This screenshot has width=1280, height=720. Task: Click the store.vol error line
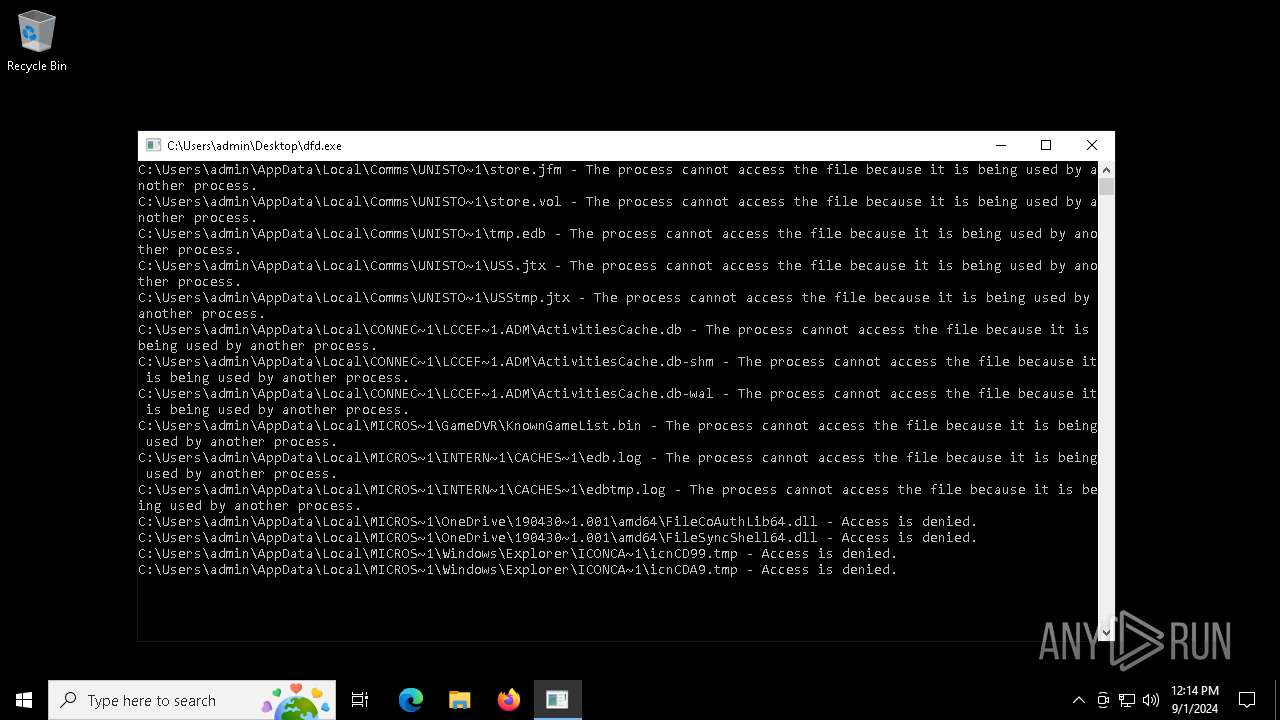pos(617,209)
